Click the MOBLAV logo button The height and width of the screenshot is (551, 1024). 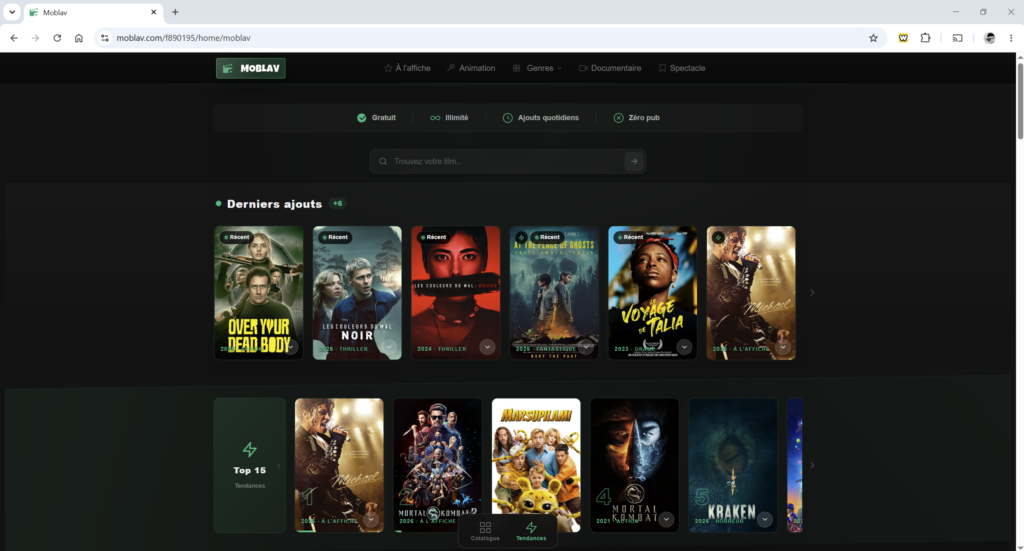pos(251,68)
